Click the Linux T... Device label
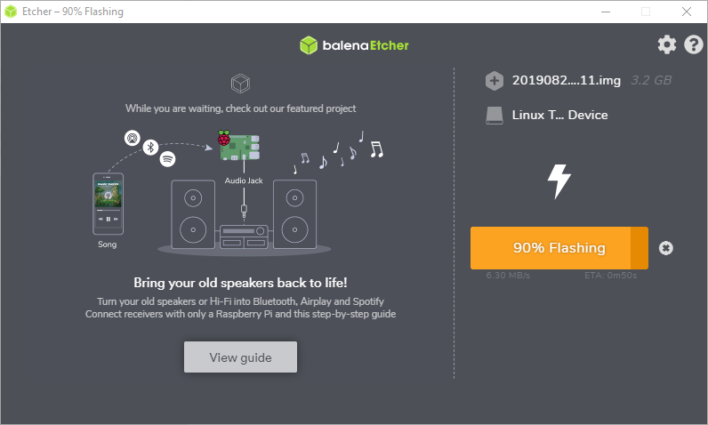 560,115
